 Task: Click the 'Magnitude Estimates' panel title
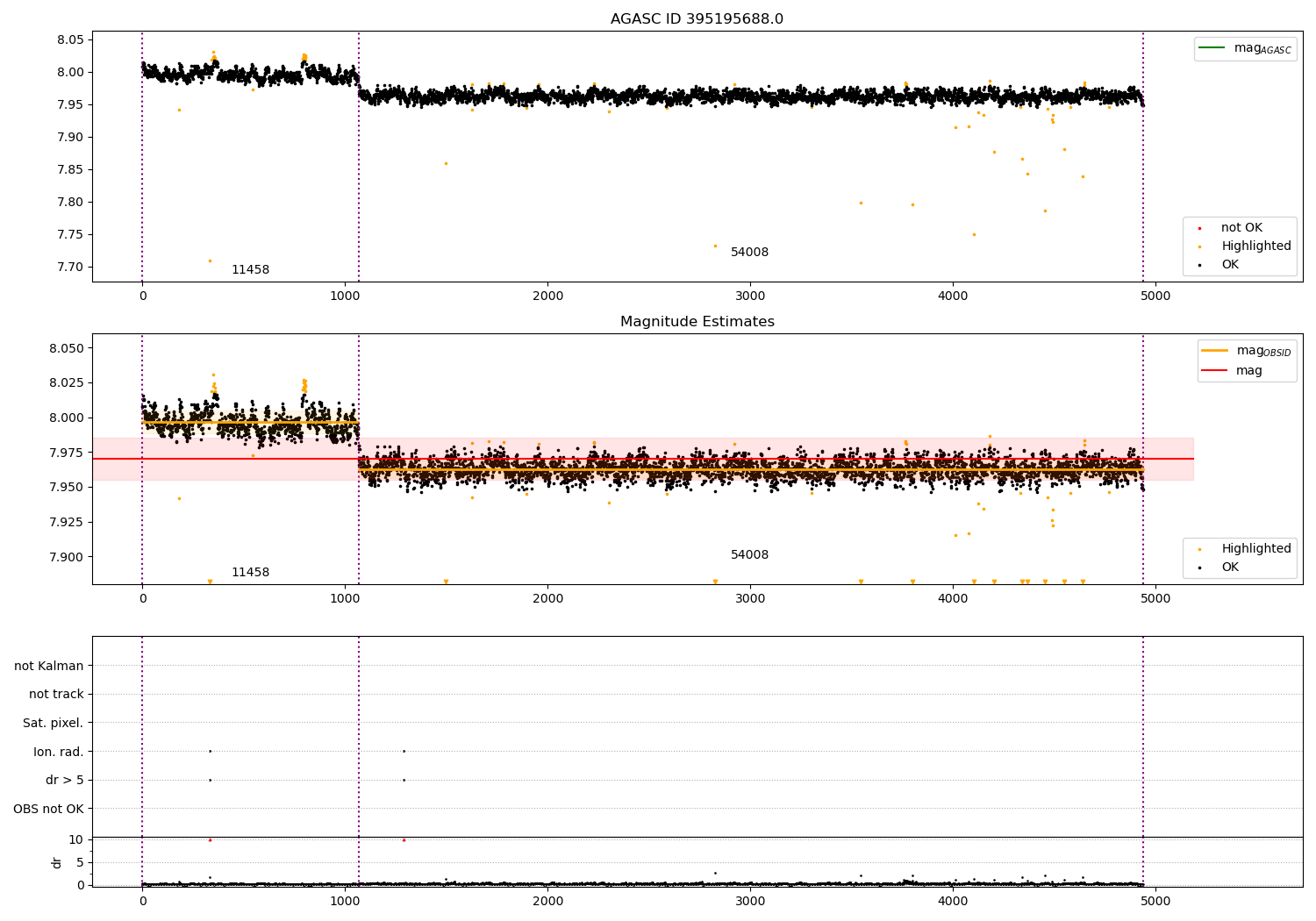tap(697, 322)
